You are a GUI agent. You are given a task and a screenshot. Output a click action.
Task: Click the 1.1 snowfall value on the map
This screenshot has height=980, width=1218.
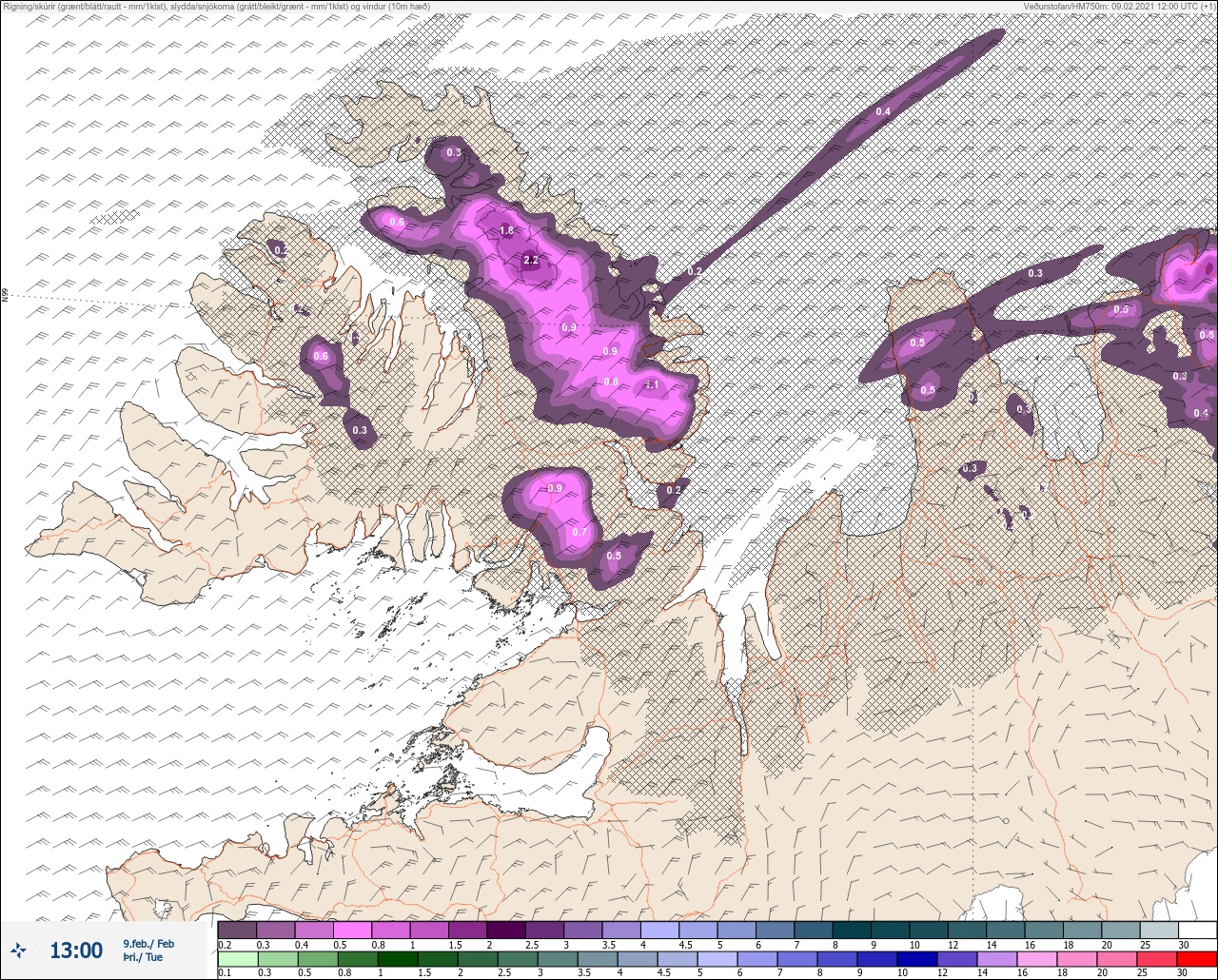click(x=652, y=384)
